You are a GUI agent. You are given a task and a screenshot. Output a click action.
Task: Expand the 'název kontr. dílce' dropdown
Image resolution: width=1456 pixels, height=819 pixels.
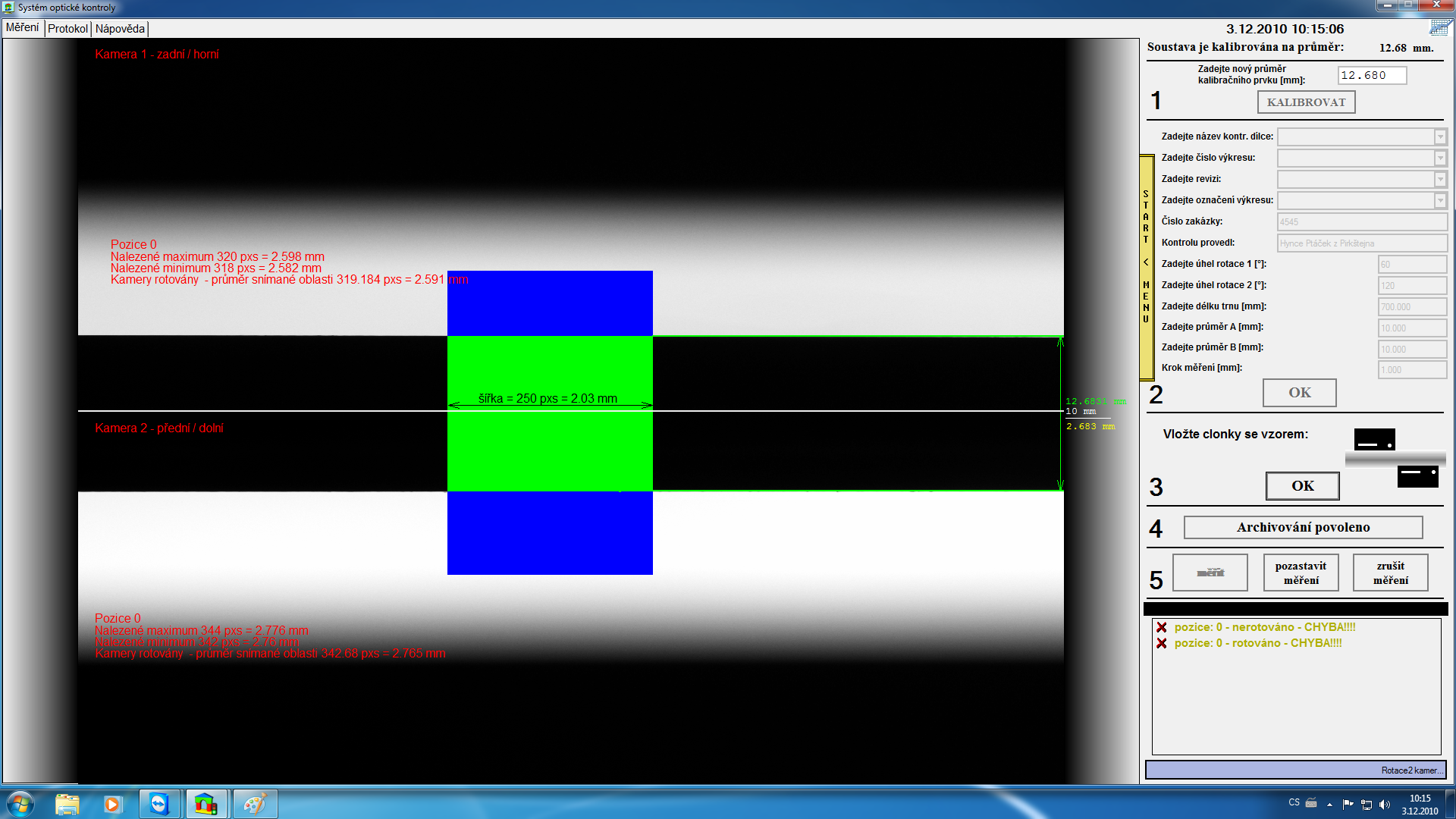(x=1440, y=137)
